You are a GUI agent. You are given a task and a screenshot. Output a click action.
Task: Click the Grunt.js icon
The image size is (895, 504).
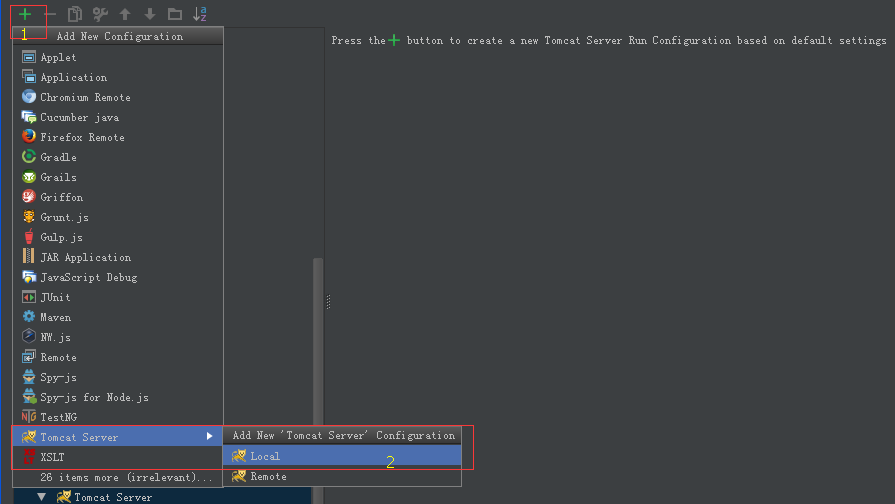pos(29,216)
